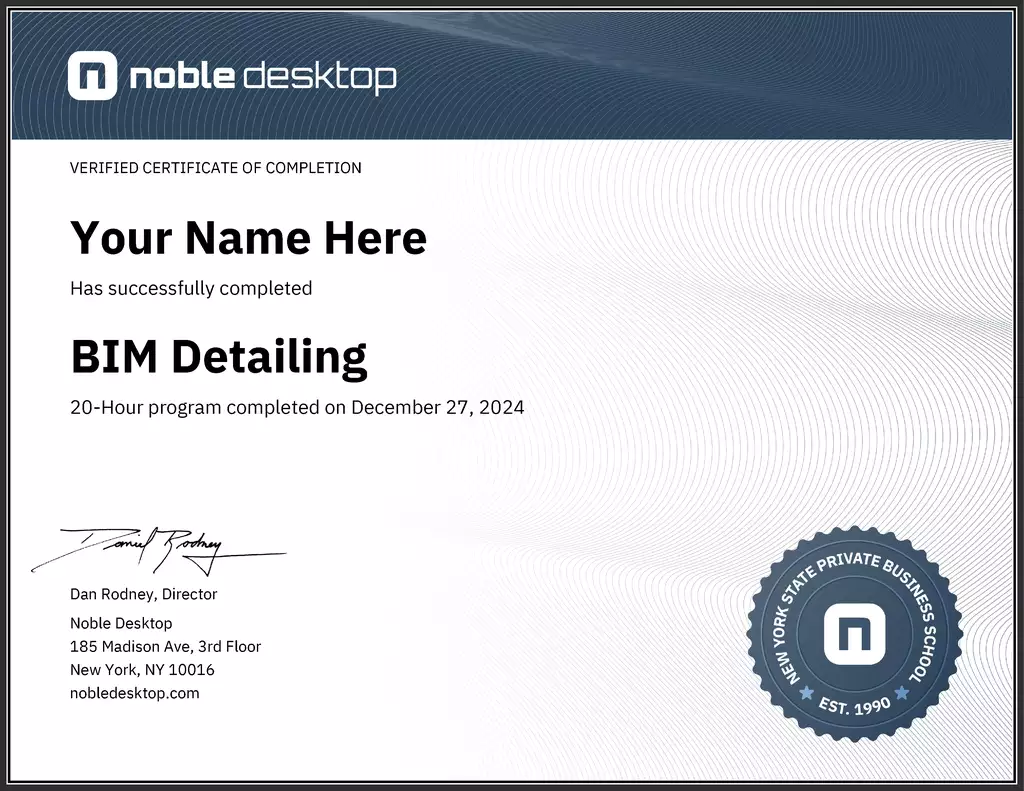Click 'Noble Desktop' text above the street address

(120, 623)
